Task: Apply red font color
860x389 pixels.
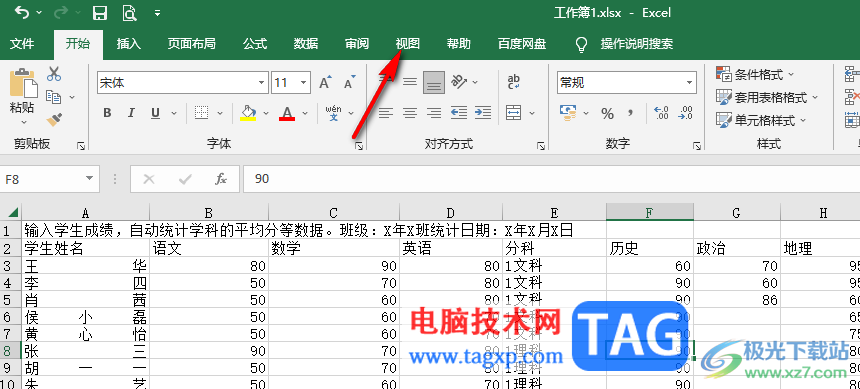Action: click(287, 113)
